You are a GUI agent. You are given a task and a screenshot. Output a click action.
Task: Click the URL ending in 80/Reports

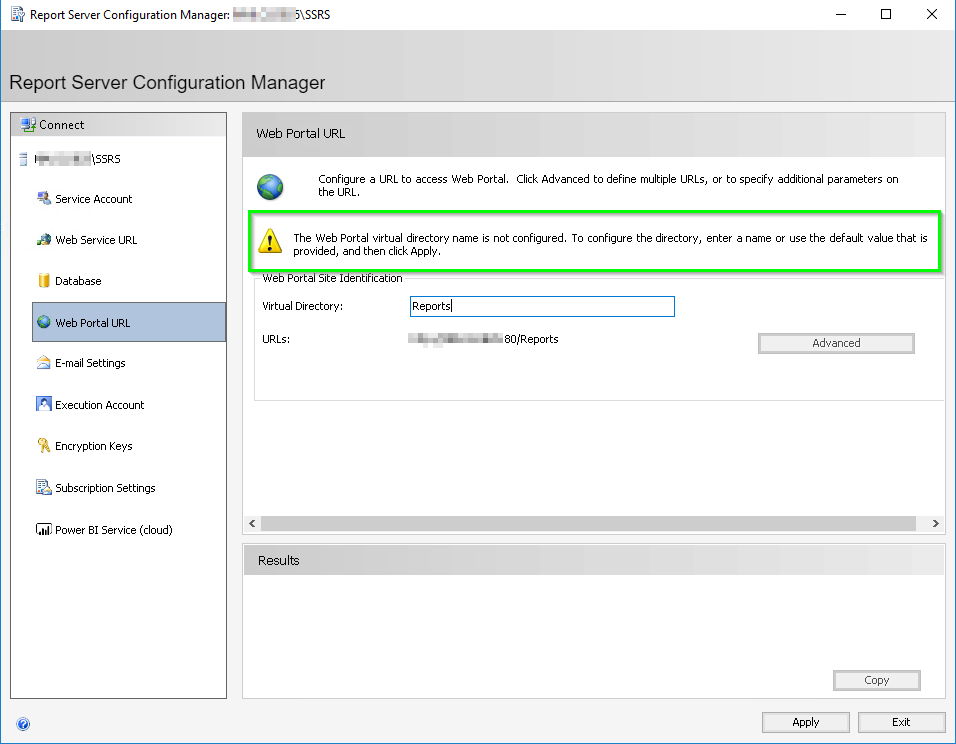click(x=483, y=339)
